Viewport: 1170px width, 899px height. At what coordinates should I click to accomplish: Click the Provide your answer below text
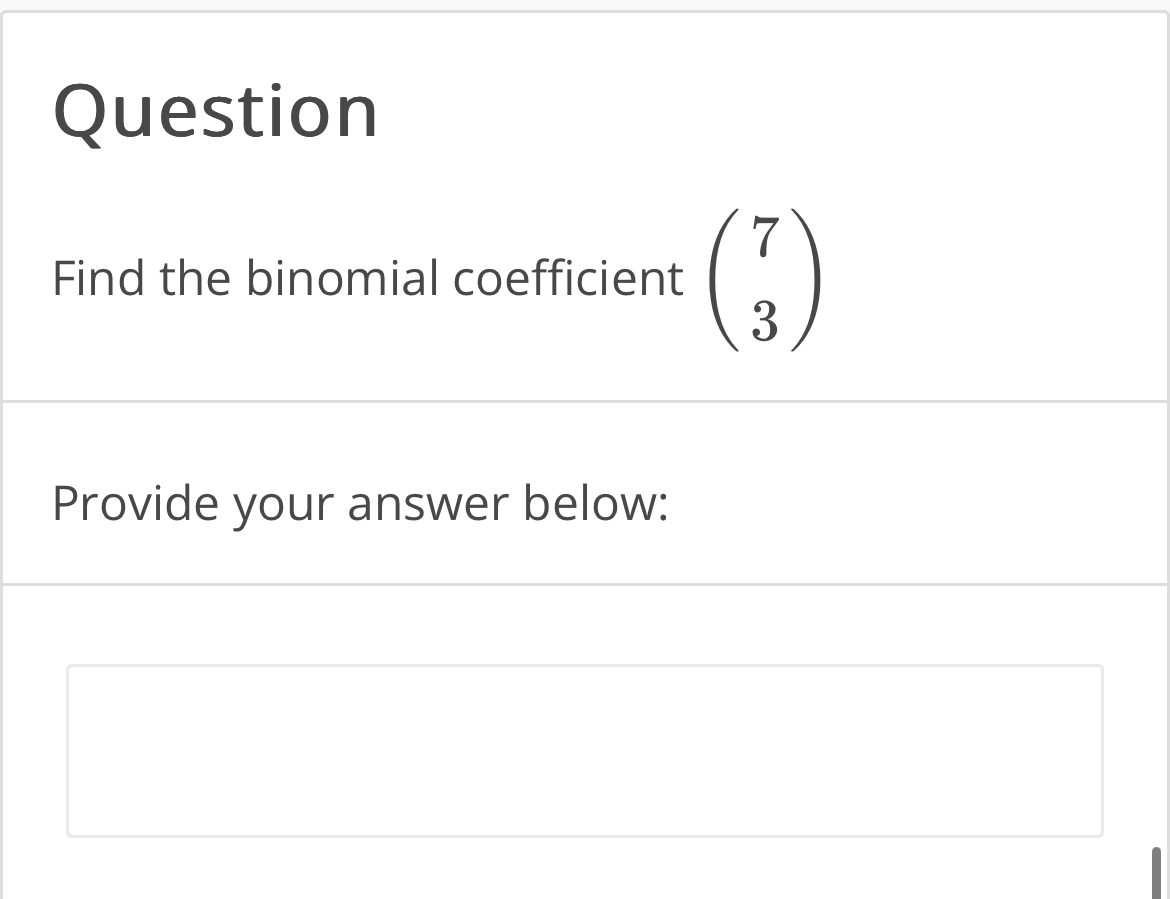pyautogui.click(x=365, y=503)
